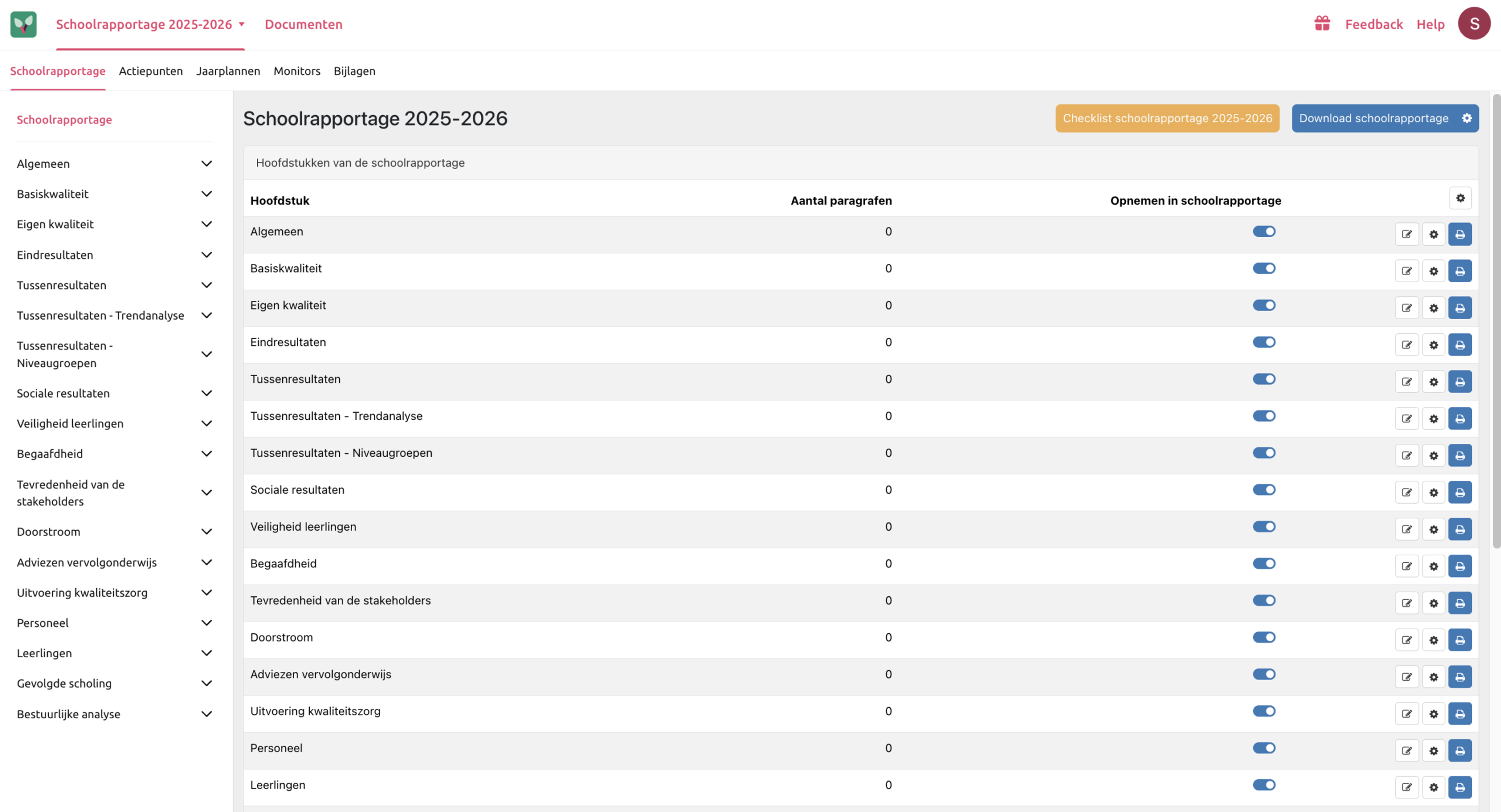This screenshot has height=812, width=1501.
Task: Open settings gear for Tussenresultaten row
Action: click(1433, 381)
